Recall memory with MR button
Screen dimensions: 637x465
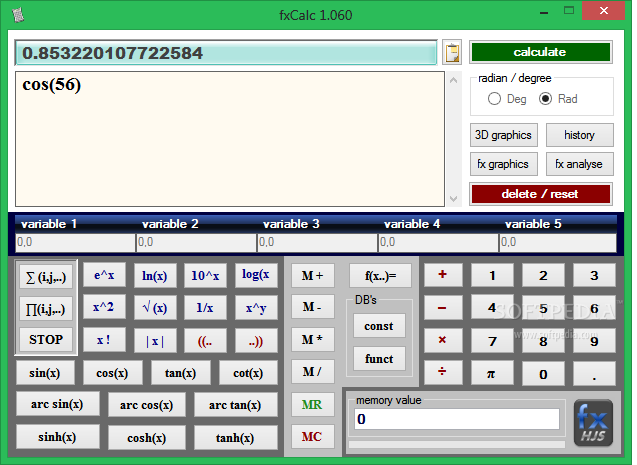coord(312,404)
